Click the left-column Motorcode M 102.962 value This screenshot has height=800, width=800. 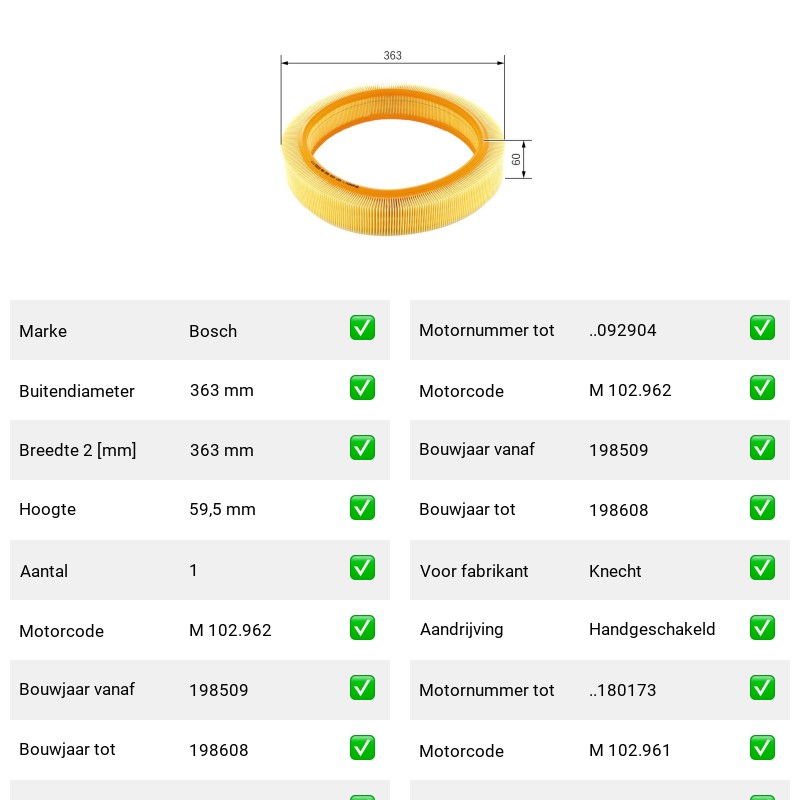(230, 630)
